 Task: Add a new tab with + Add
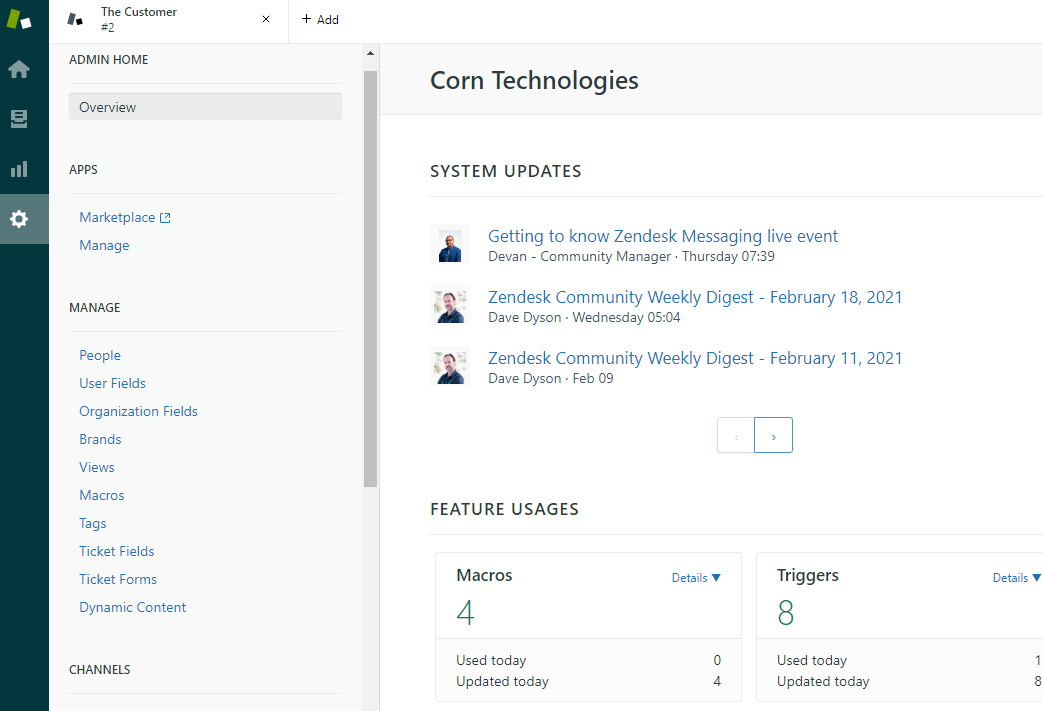pos(320,19)
